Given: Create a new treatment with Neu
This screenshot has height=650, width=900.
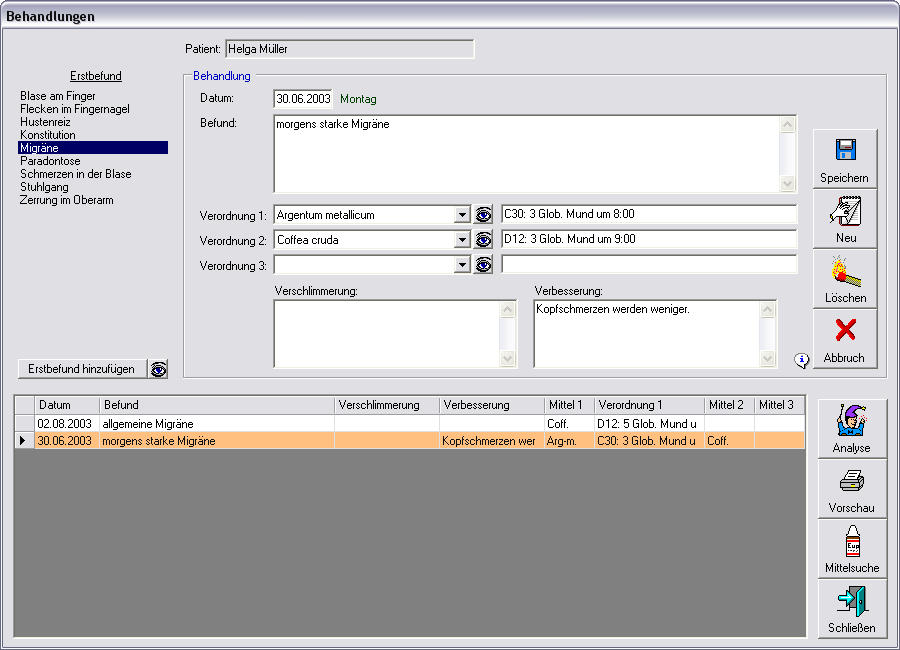Looking at the screenshot, I should point(844,218).
